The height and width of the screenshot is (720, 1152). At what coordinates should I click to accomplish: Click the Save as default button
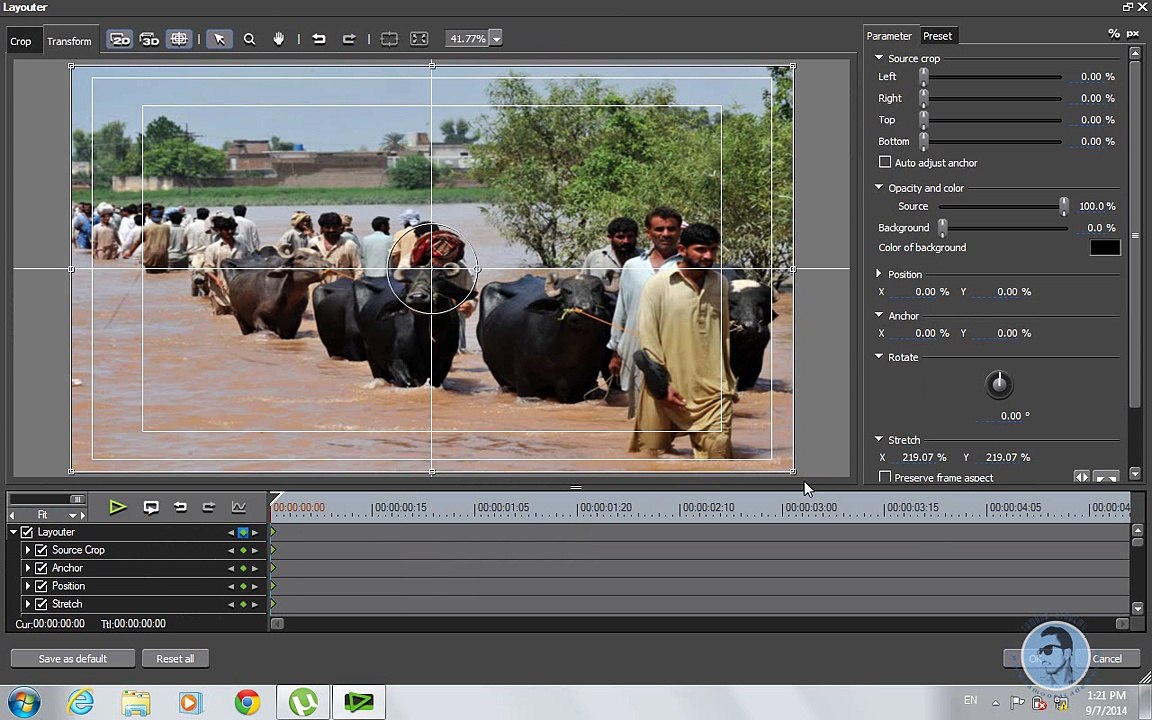pyautogui.click(x=73, y=658)
